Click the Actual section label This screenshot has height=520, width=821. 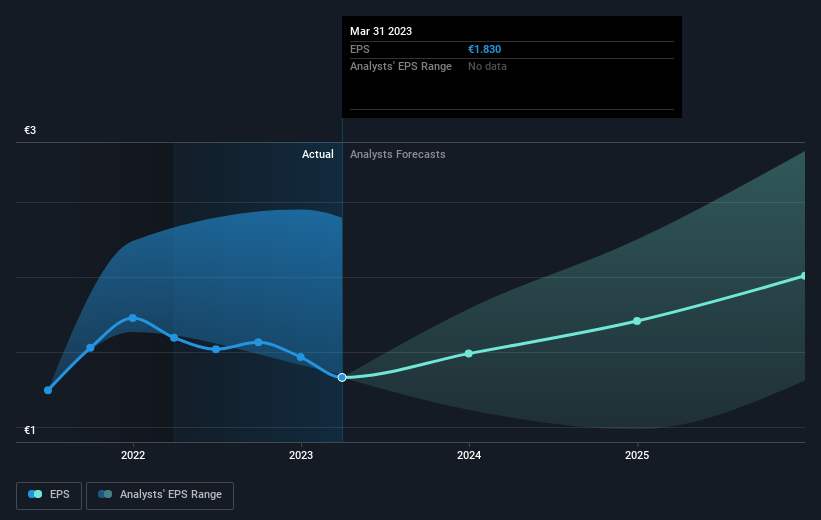point(318,154)
